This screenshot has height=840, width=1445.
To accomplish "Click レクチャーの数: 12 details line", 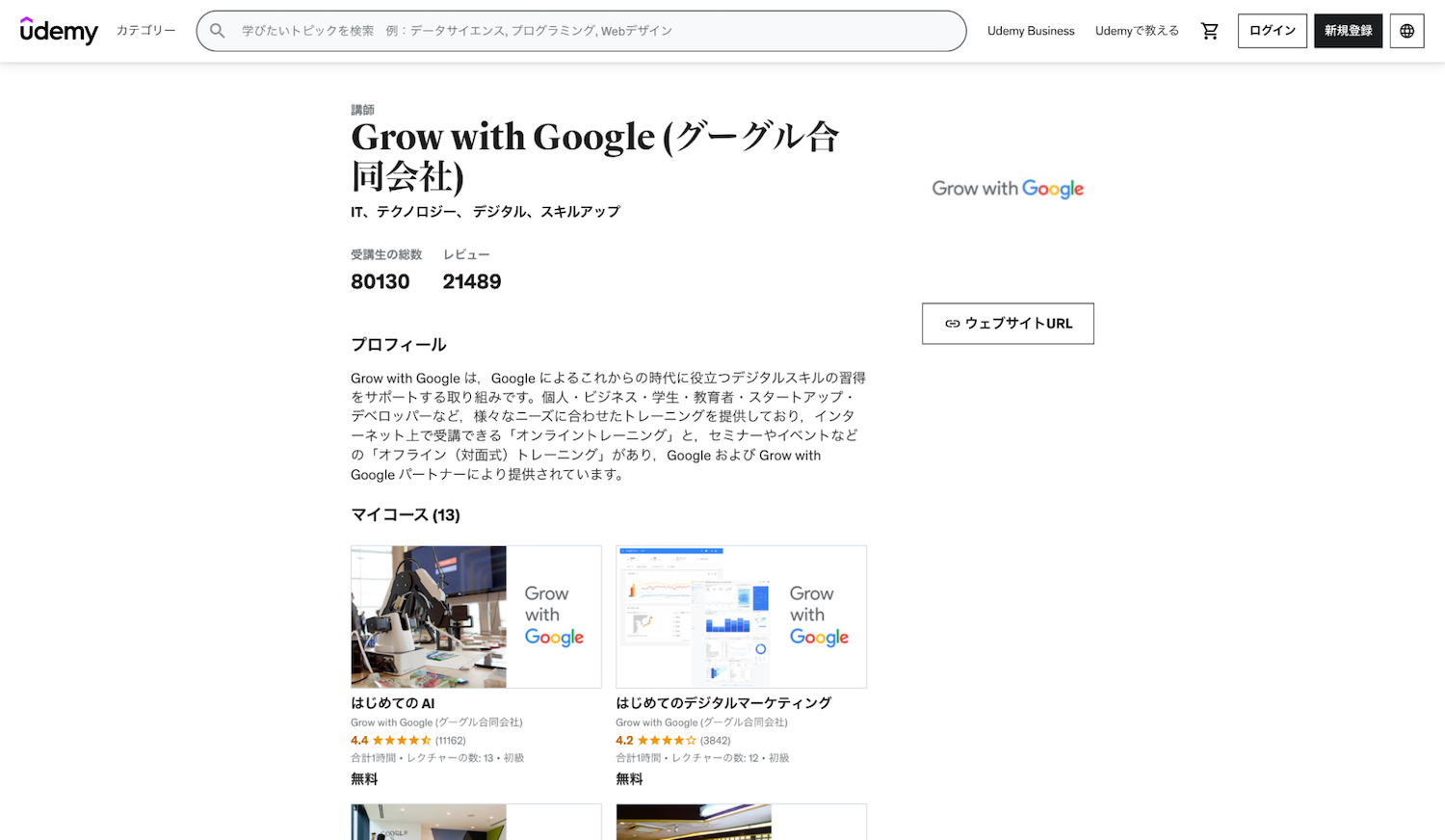I will (702, 758).
